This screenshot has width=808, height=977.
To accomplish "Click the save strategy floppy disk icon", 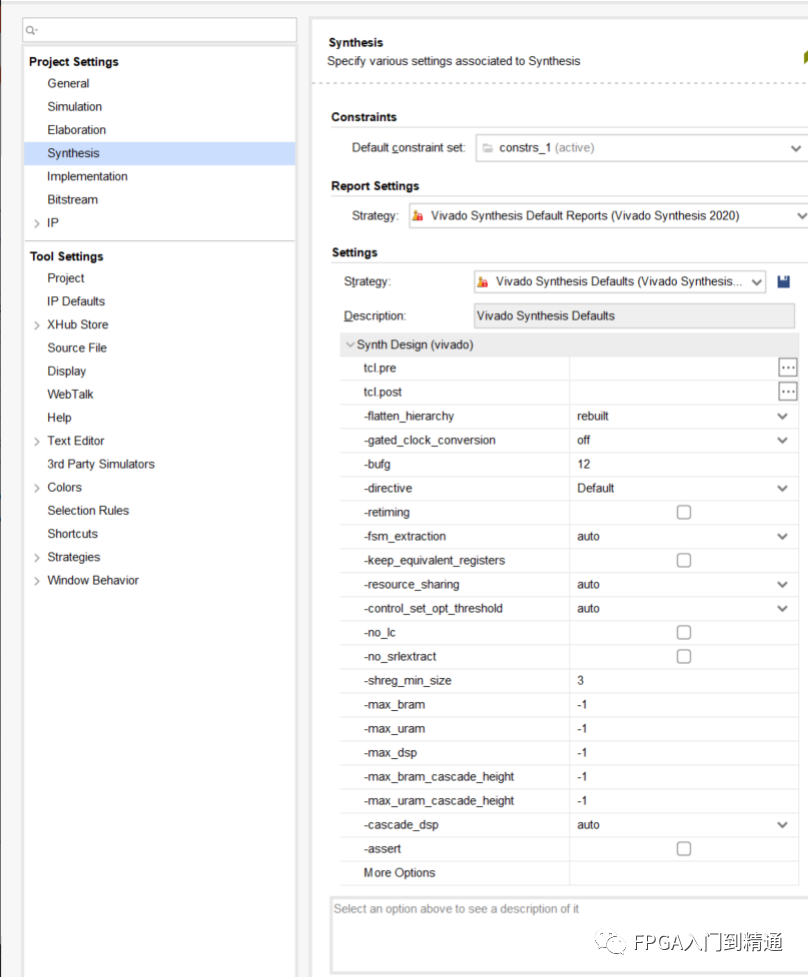I will pos(783,282).
